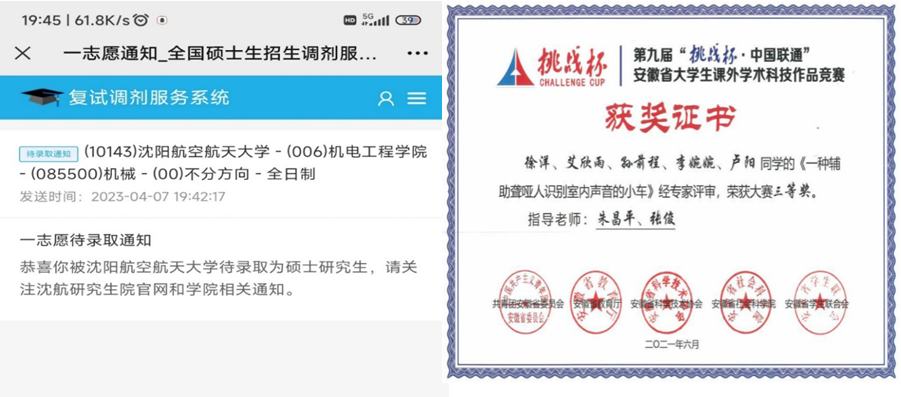Click the congratulation message text

click(218, 278)
